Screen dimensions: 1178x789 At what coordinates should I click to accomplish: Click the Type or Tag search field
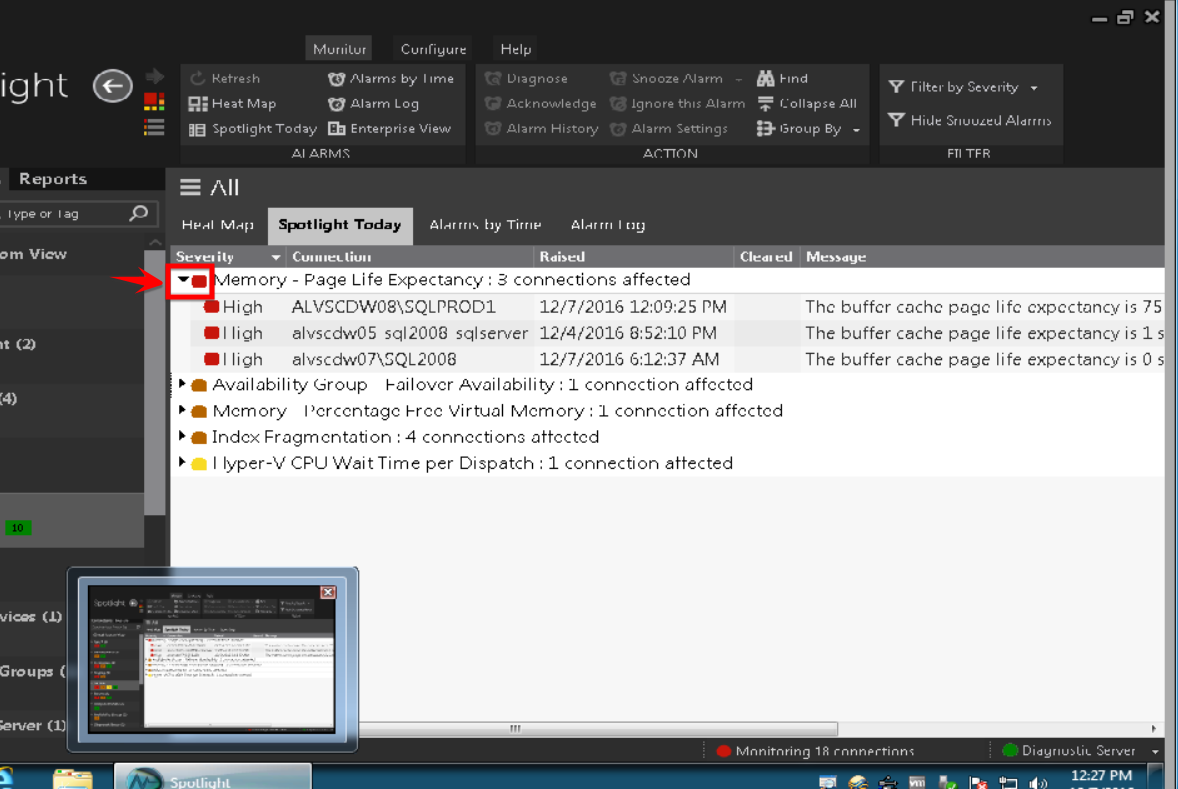click(x=66, y=213)
